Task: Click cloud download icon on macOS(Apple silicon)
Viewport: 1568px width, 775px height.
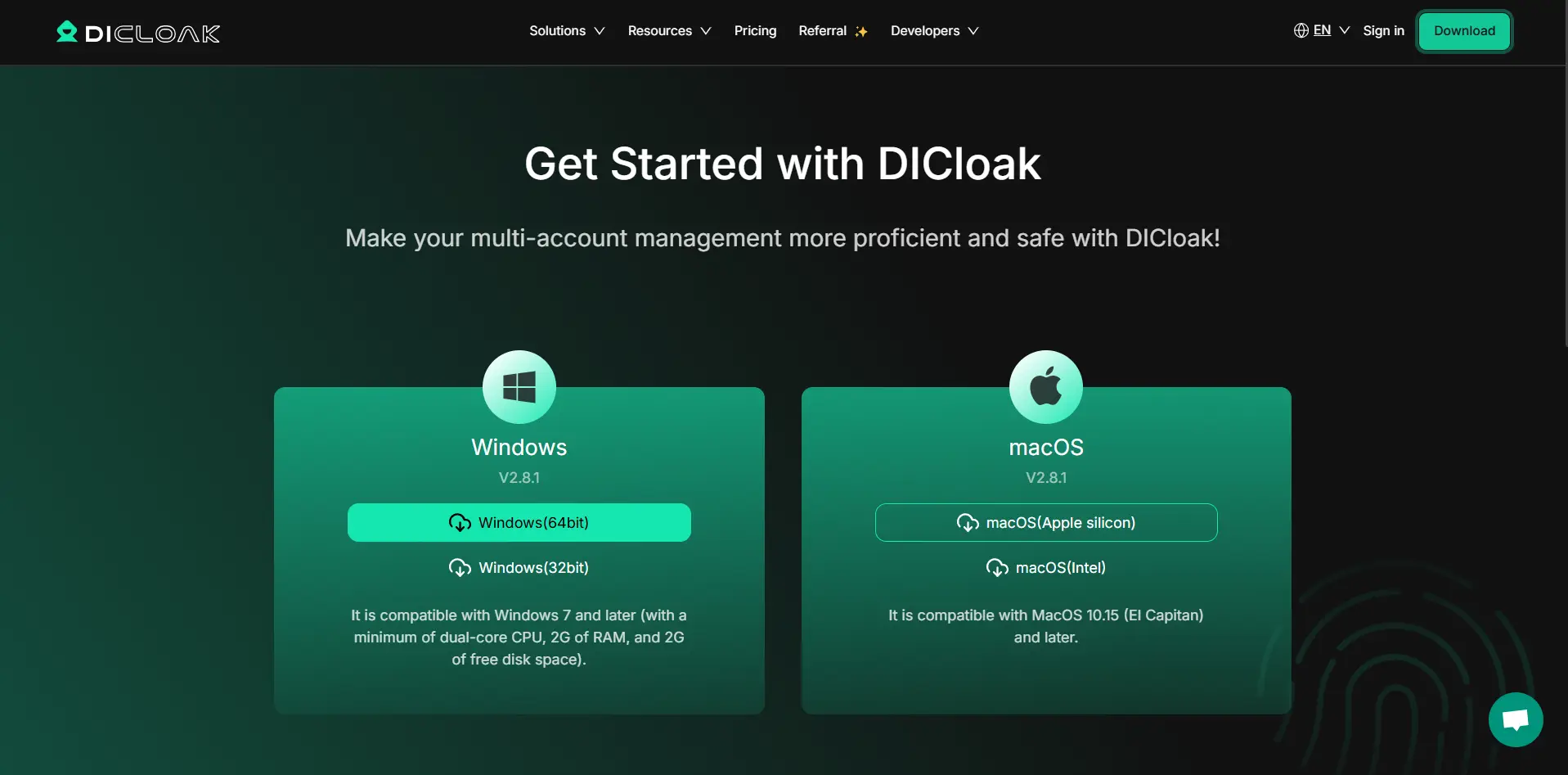Action: (x=968, y=522)
